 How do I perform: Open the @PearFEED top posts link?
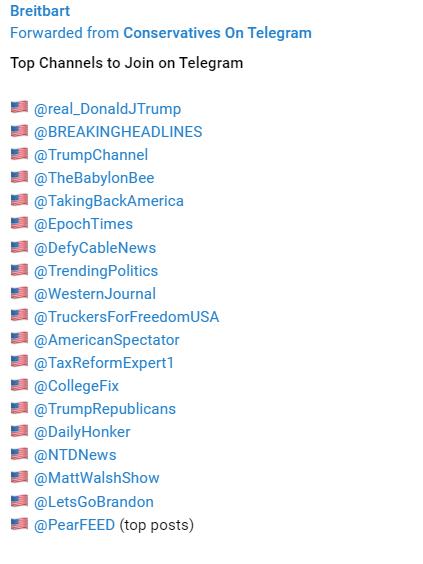tap(74, 525)
